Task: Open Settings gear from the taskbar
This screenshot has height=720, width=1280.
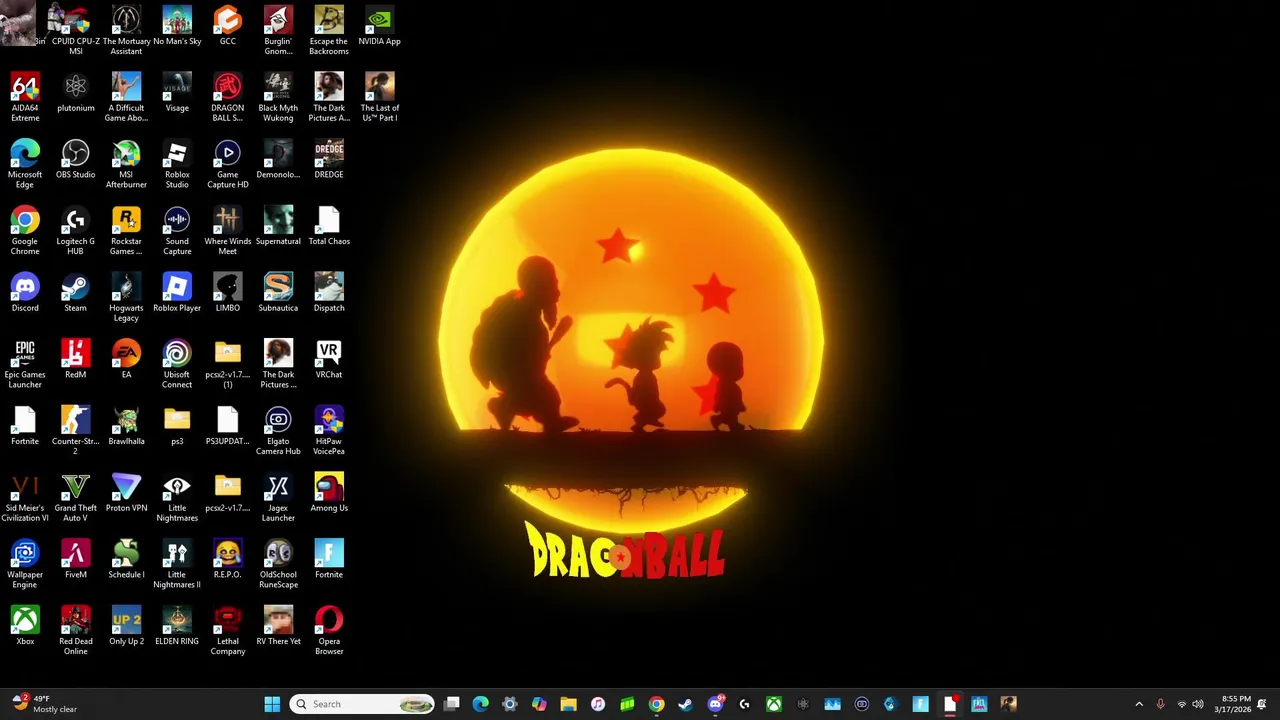Action: (510, 704)
